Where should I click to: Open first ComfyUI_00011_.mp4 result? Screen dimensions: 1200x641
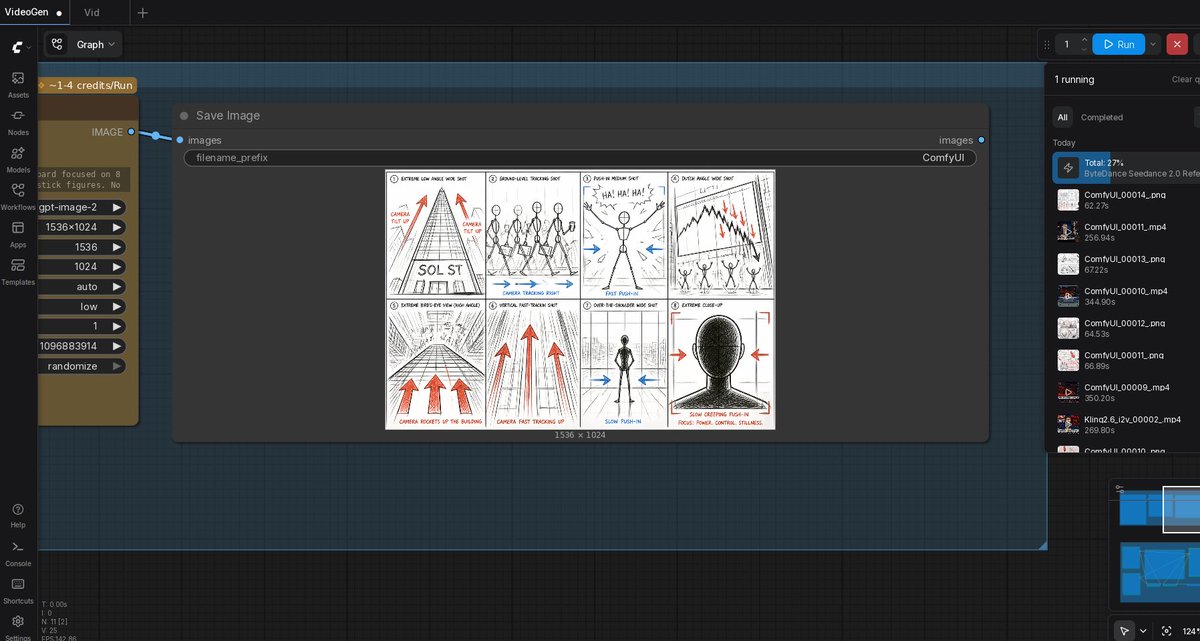point(1127,232)
